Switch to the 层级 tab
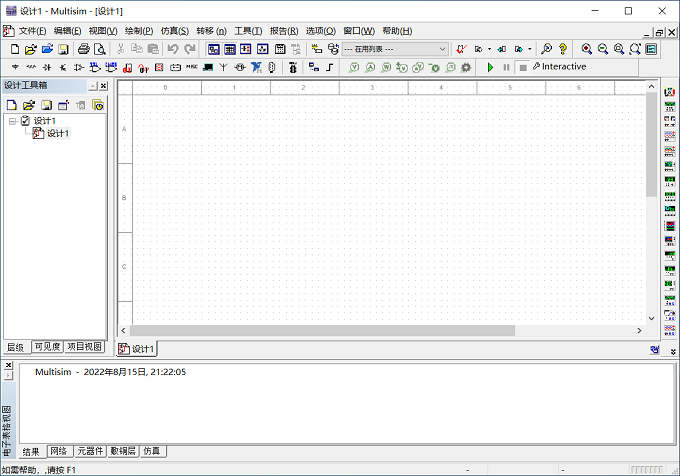Screen dimensions: 680x476 coord(16,347)
